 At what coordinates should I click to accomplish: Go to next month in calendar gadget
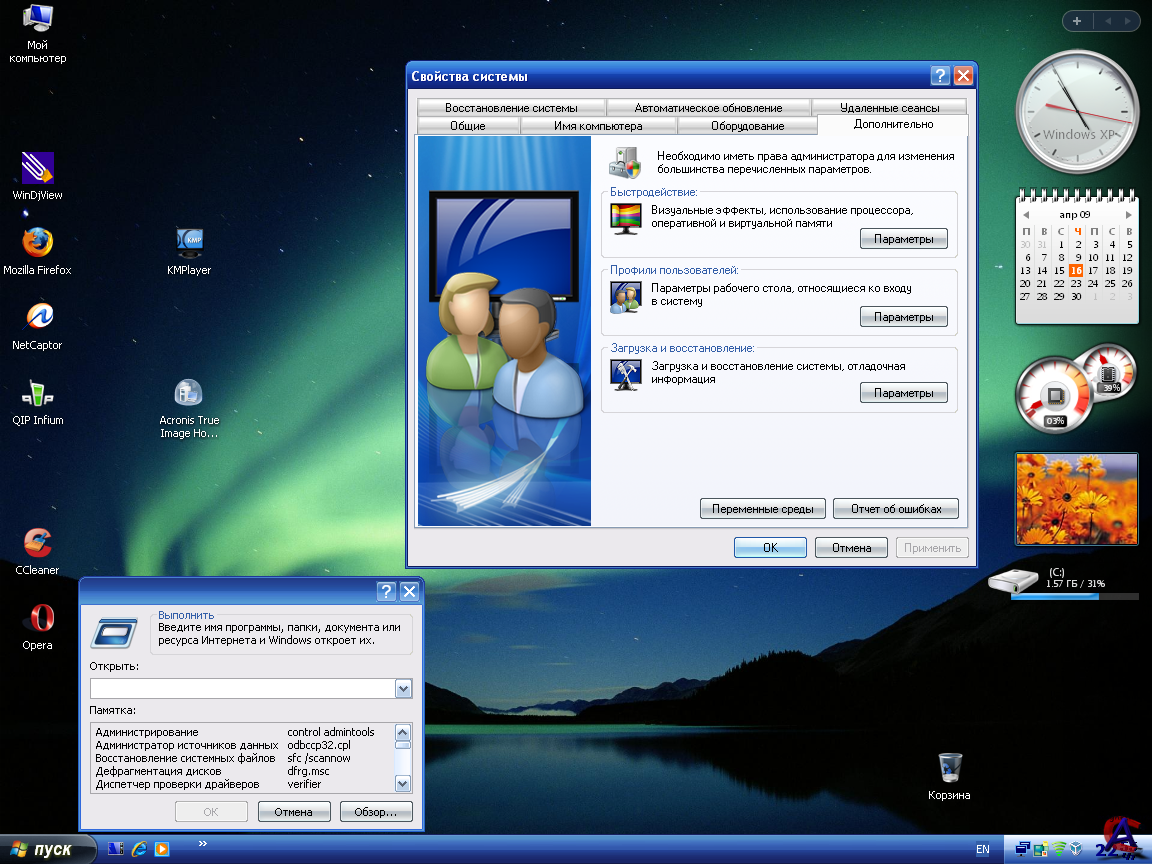pyautogui.click(x=1129, y=215)
